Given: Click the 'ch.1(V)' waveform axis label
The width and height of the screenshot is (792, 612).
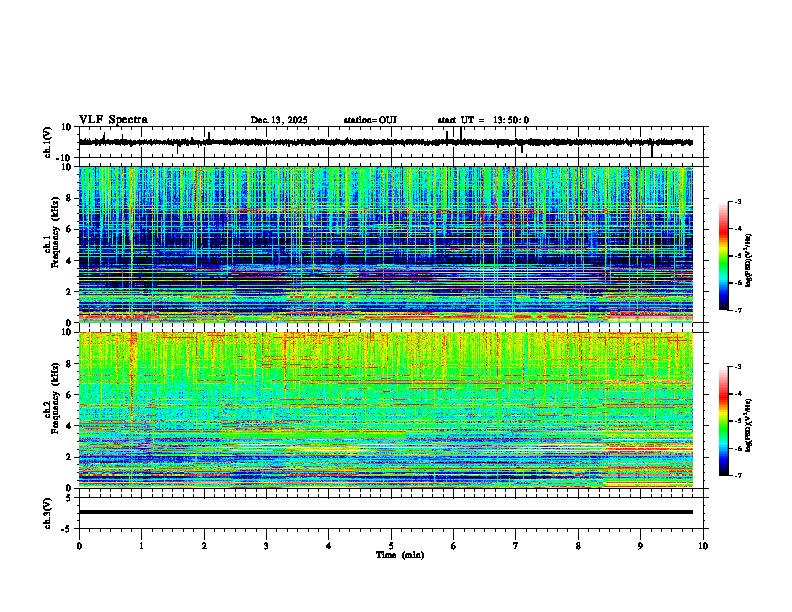Looking at the screenshot, I should 48,142.
